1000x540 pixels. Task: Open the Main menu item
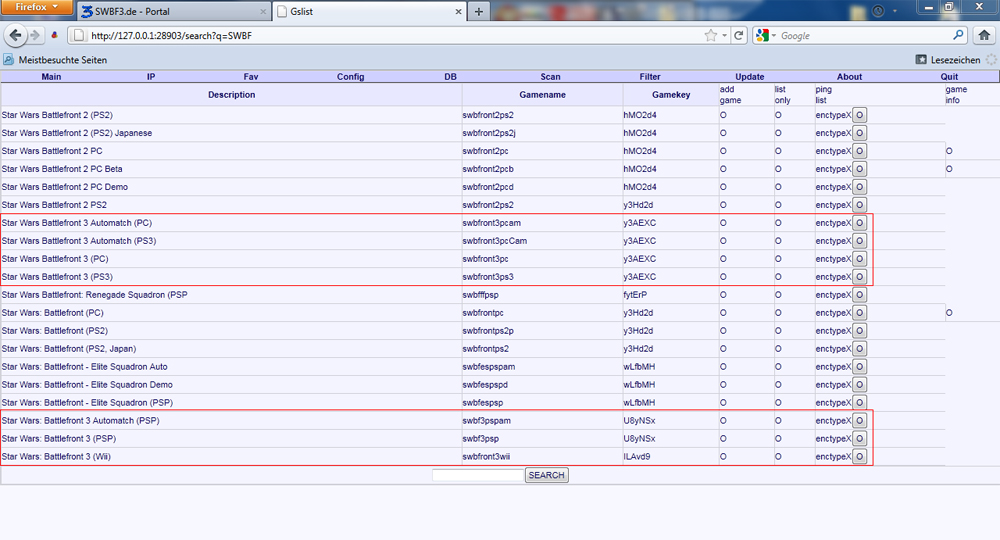point(51,77)
